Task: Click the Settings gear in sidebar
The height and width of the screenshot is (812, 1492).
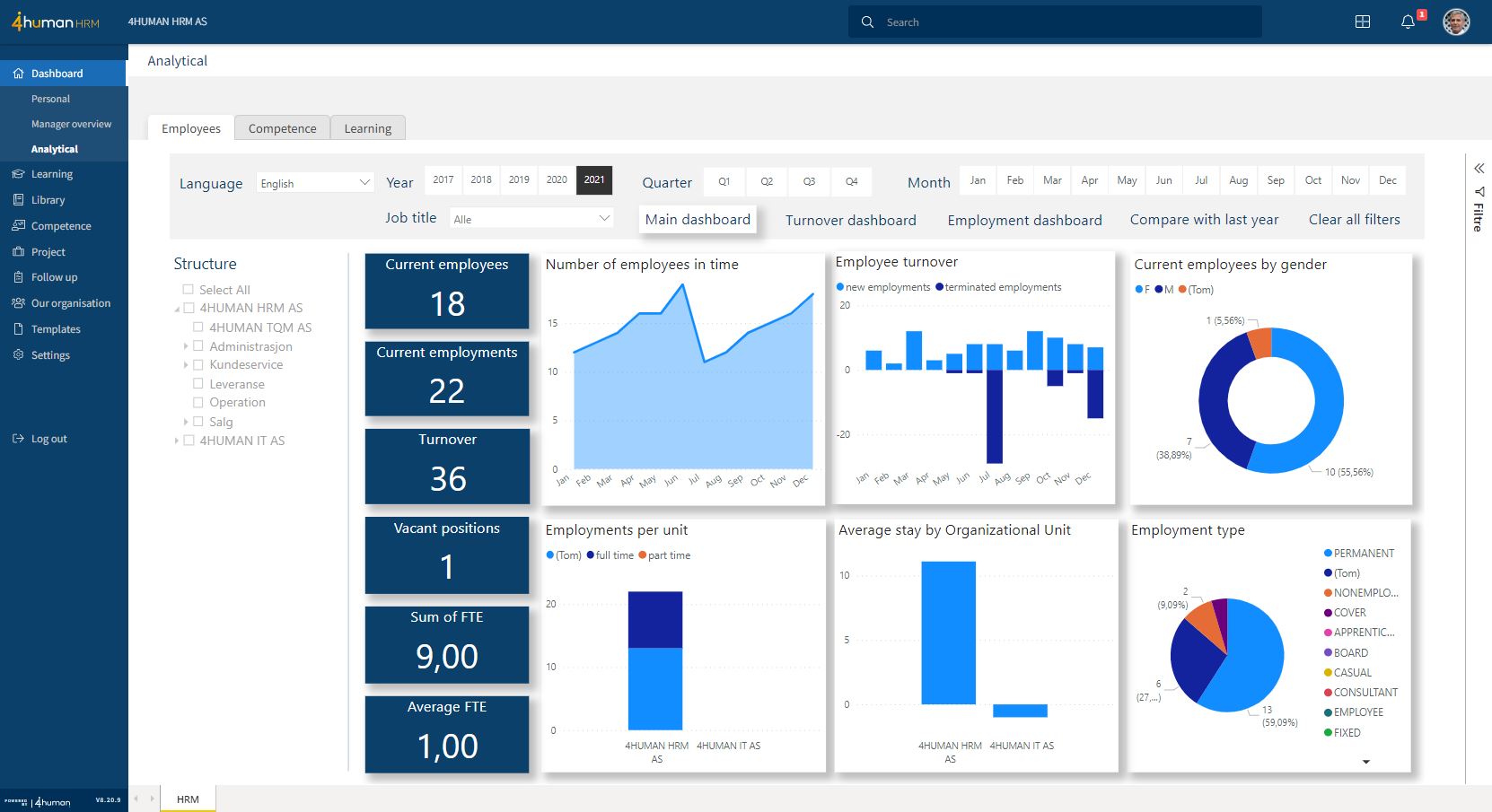Action: (x=18, y=355)
